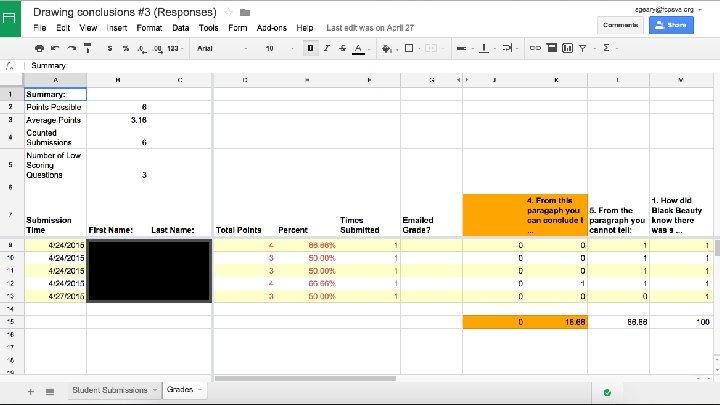The image size is (720, 405).
Task: Click the Undo arrow icon
Action: 55,48
